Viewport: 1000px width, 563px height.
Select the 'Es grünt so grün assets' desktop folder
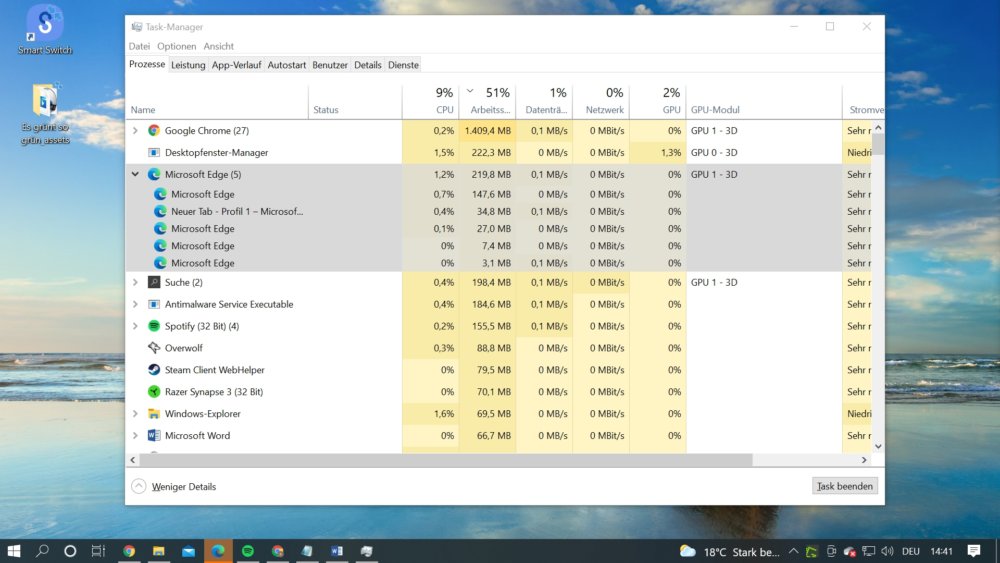[x=45, y=115]
